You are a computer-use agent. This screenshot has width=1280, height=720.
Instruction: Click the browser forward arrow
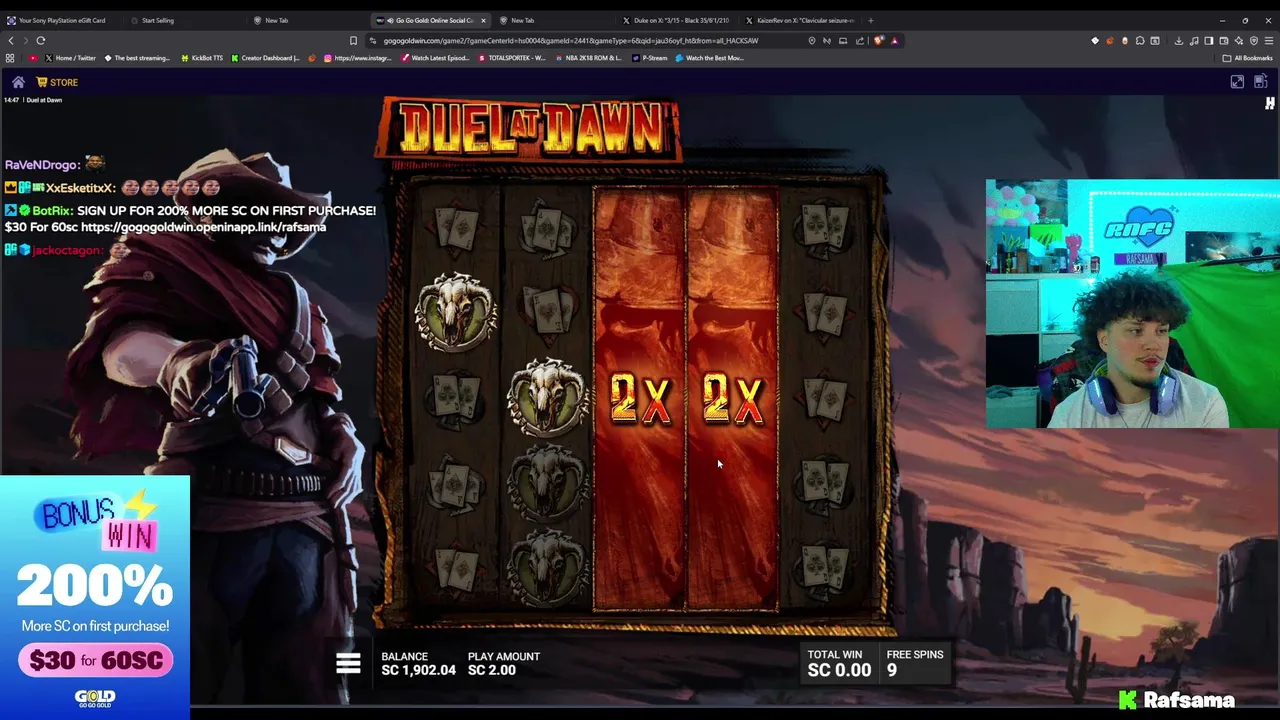(x=25, y=40)
